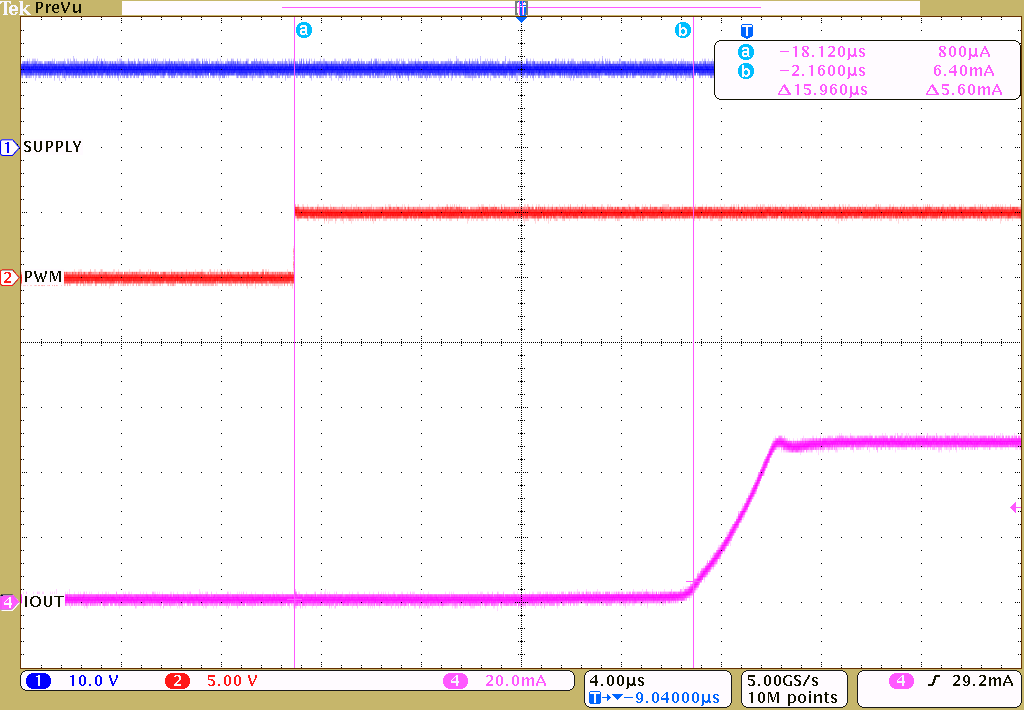Click the SUPPLY waveform label
Image resolution: width=1024 pixels, height=710 pixels.
click(52, 146)
